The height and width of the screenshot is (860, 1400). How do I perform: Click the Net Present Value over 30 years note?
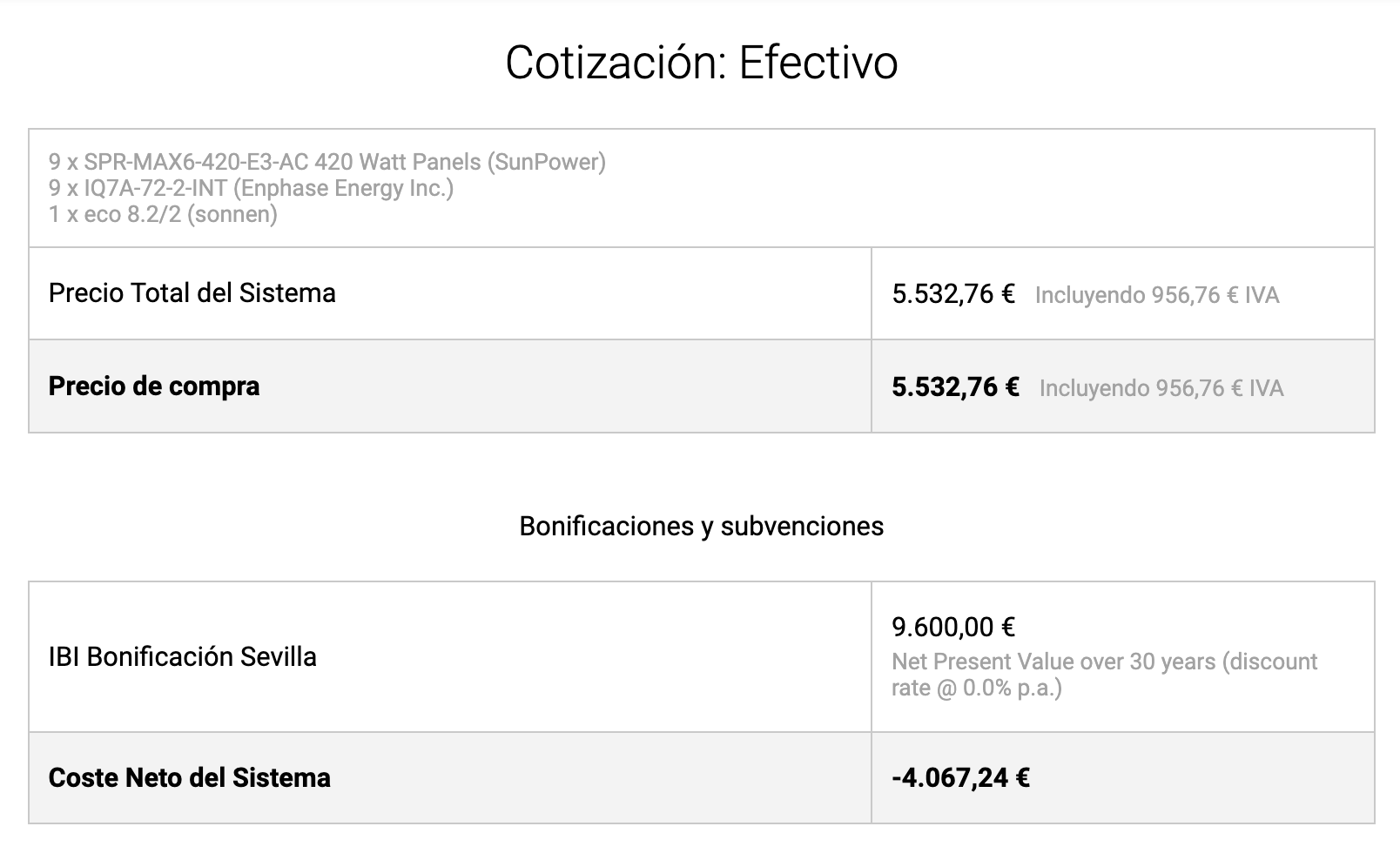1053,662
